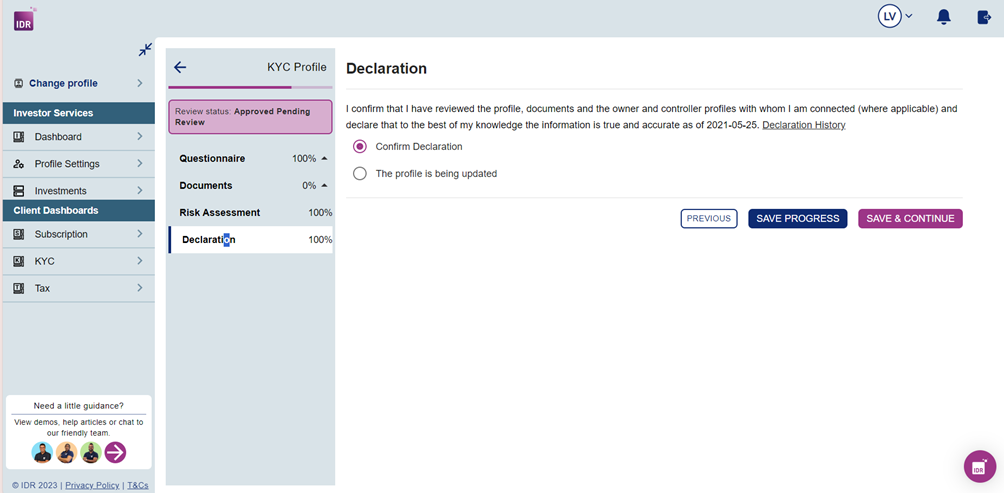Open the purple guidance arrow button
This screenshot has width=1004, height=493.
(115, 453)
